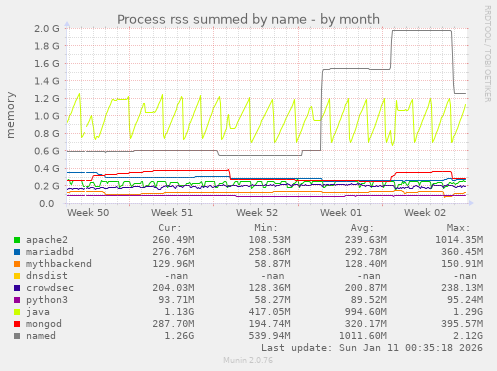Click the Week 02 axis label
This screenshot has width=497, height=371.
tap(425, 213)
